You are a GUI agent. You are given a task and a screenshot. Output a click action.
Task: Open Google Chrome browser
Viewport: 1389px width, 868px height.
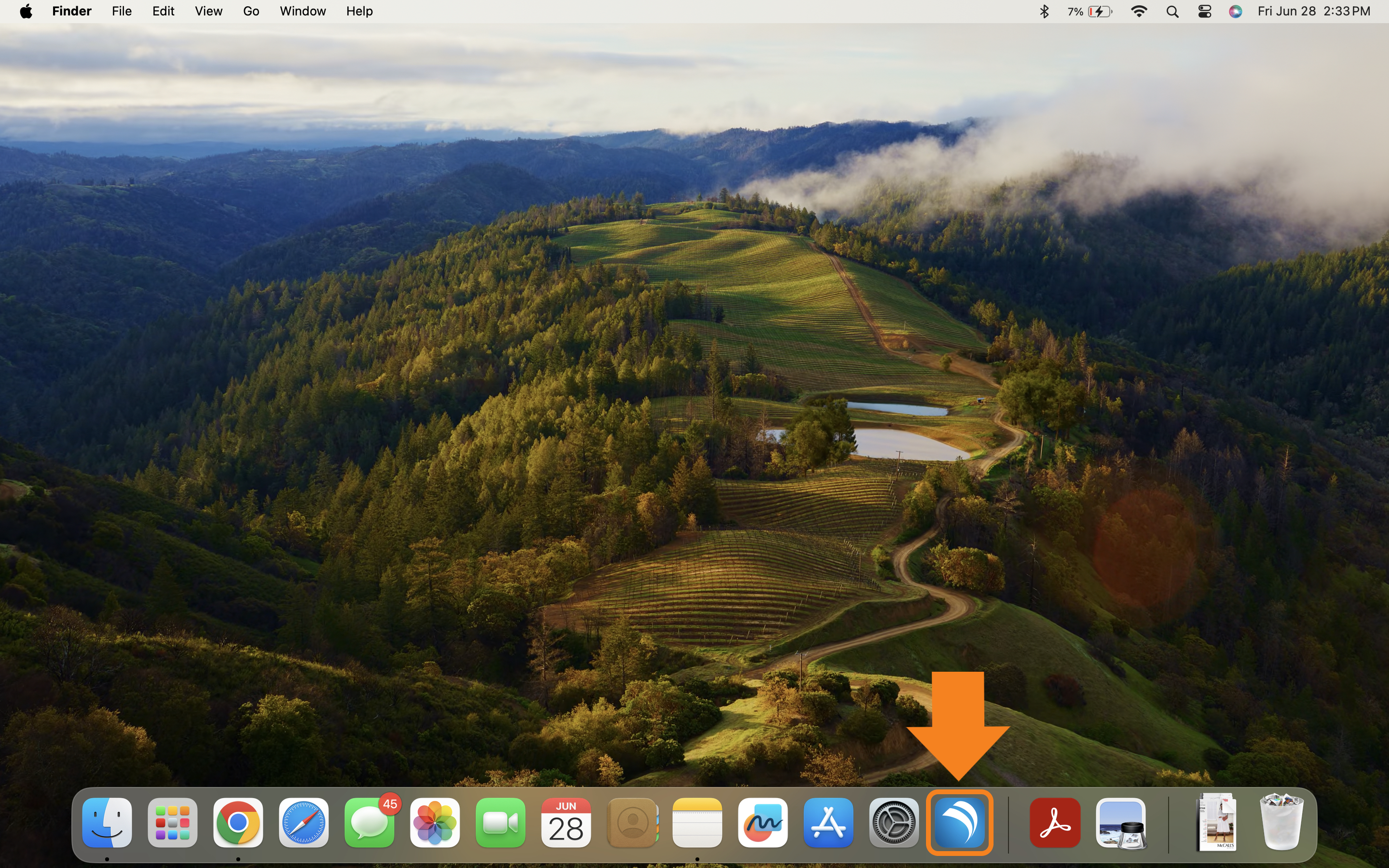(x=238, y=822)
